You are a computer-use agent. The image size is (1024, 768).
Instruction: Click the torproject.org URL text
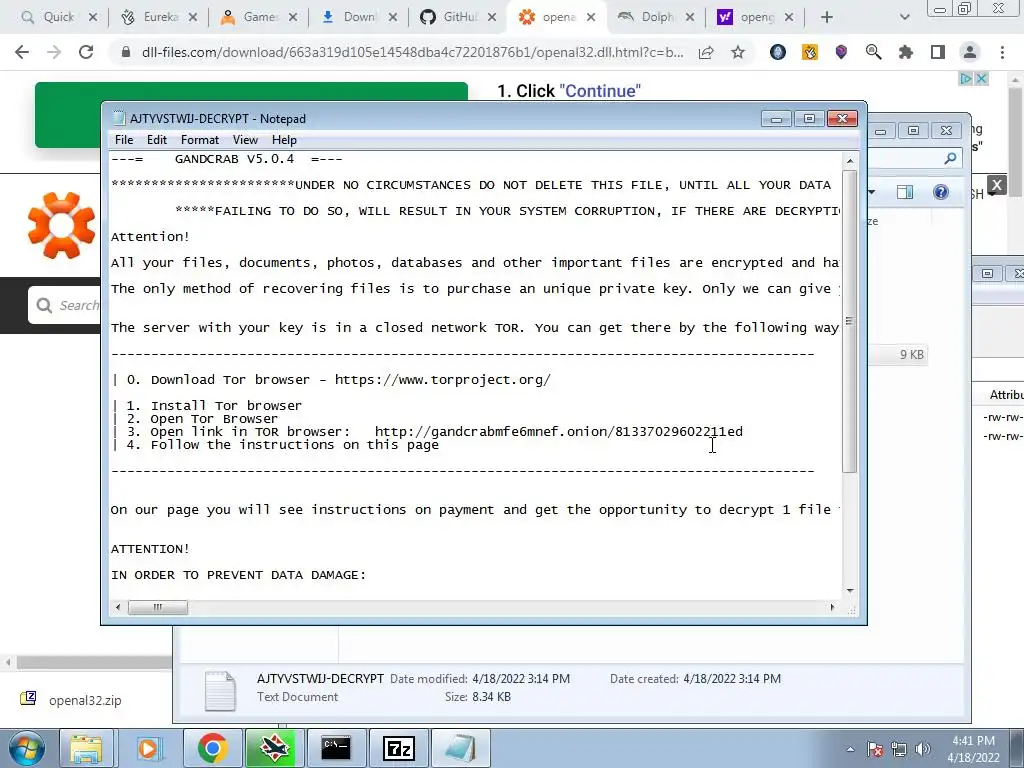[443, 379]
